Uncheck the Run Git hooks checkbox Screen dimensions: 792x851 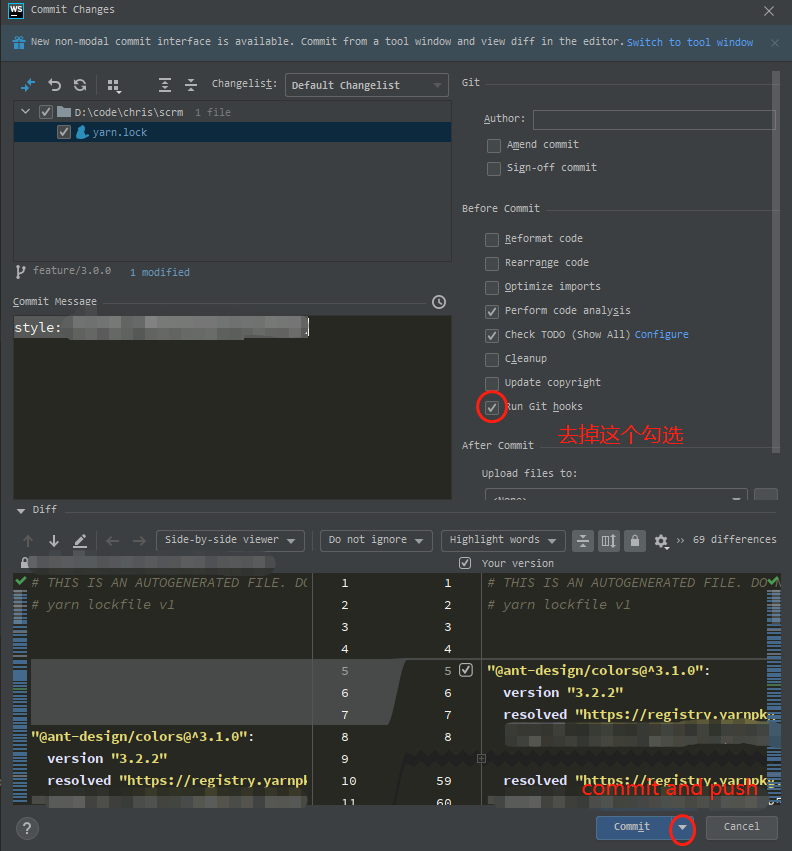point(491,408)
